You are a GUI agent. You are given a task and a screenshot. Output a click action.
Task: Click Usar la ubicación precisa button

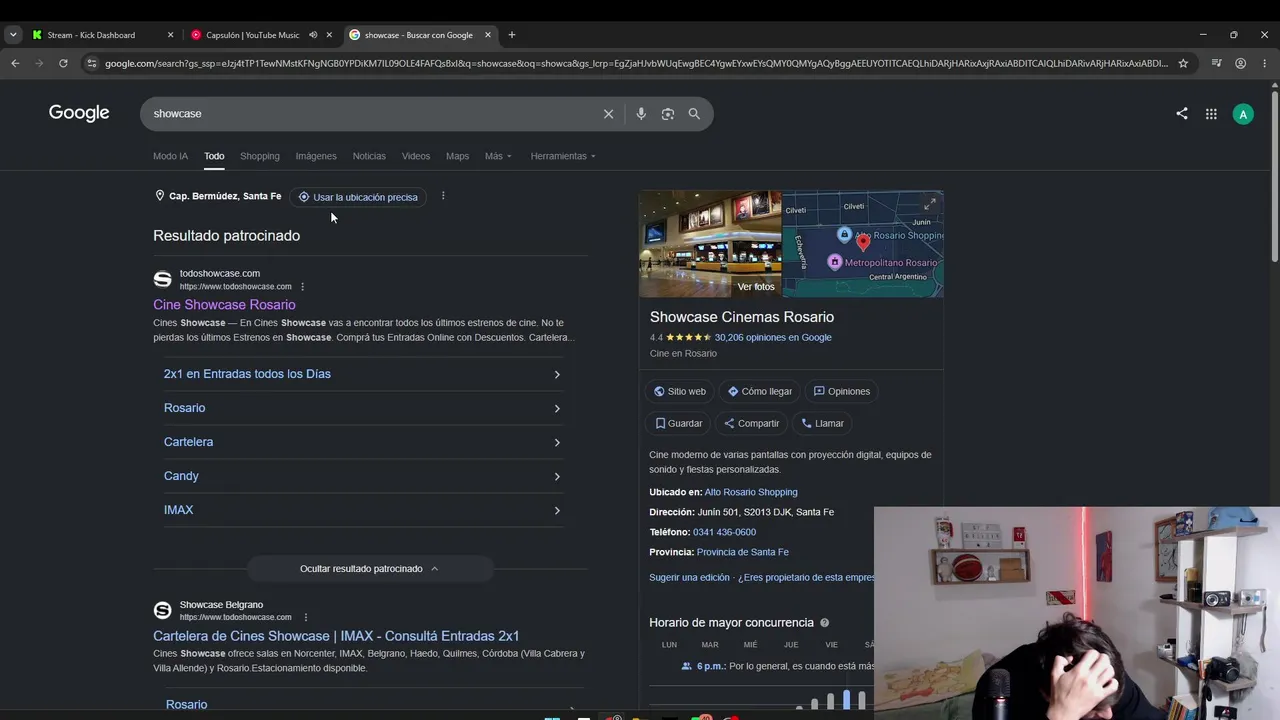(x=358, y=197)
